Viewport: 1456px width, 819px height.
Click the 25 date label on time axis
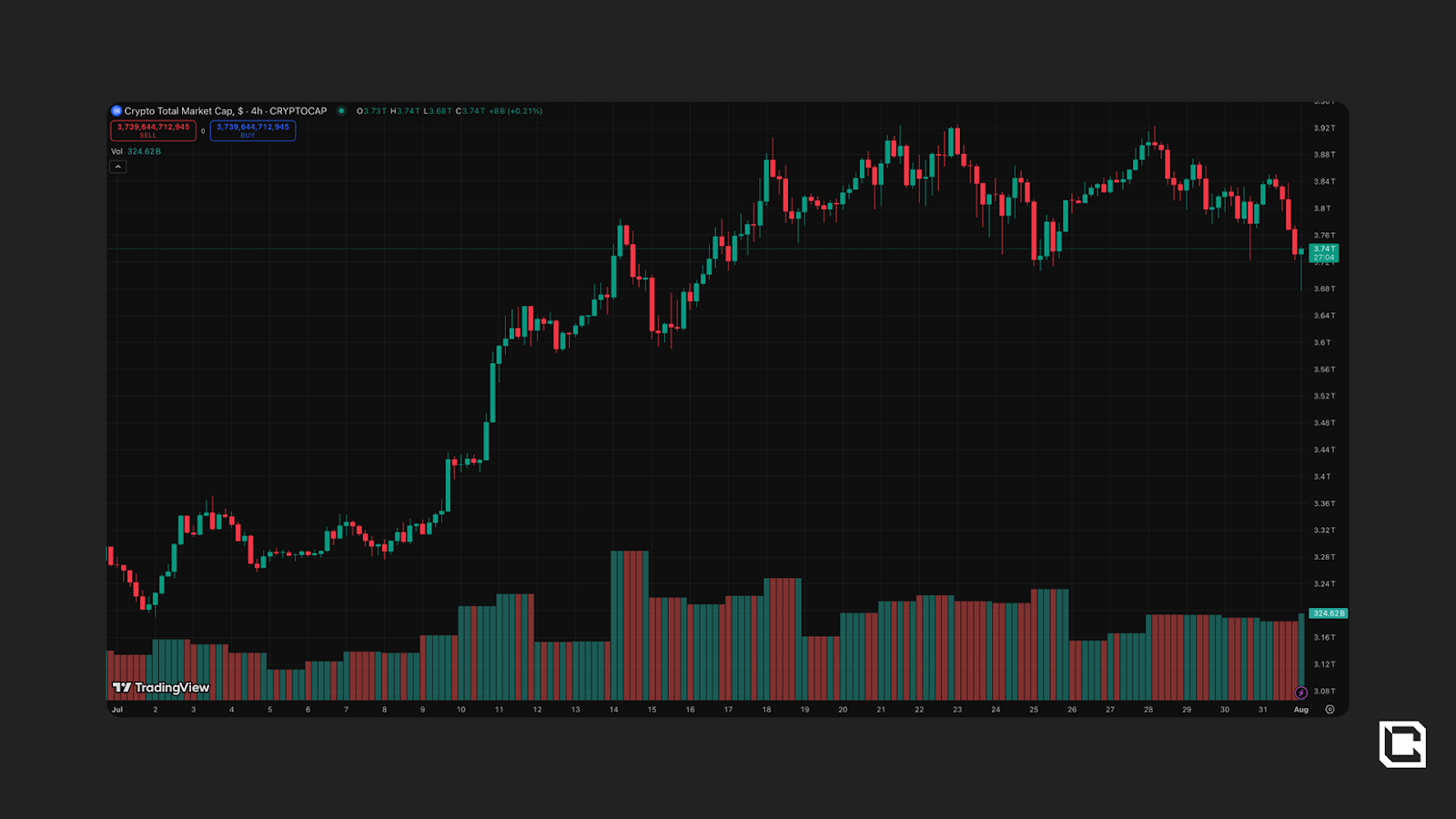1034,710
